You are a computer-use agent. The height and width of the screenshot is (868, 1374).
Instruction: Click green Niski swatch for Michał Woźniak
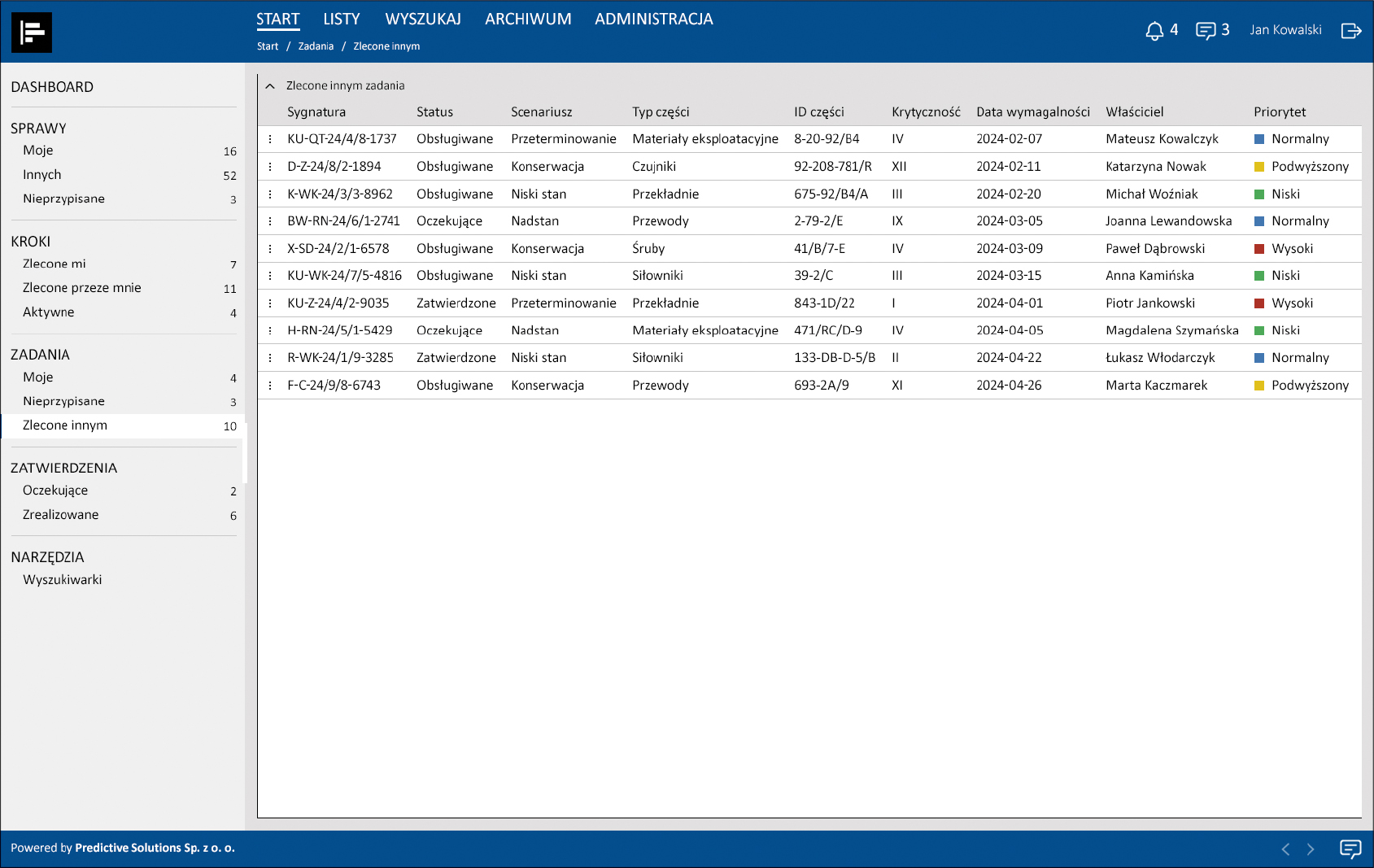(x=1259, y=194)
